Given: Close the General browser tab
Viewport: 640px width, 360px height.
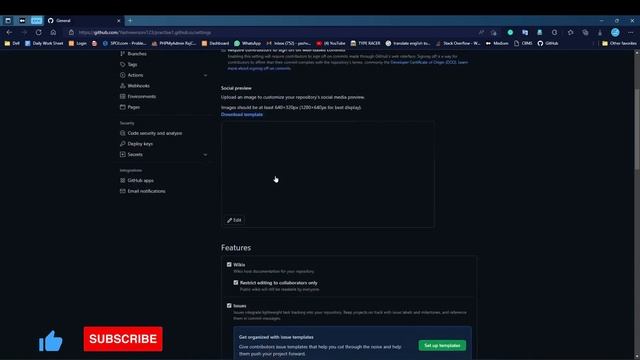Looking at the screenshot, I should click(119, 20).
